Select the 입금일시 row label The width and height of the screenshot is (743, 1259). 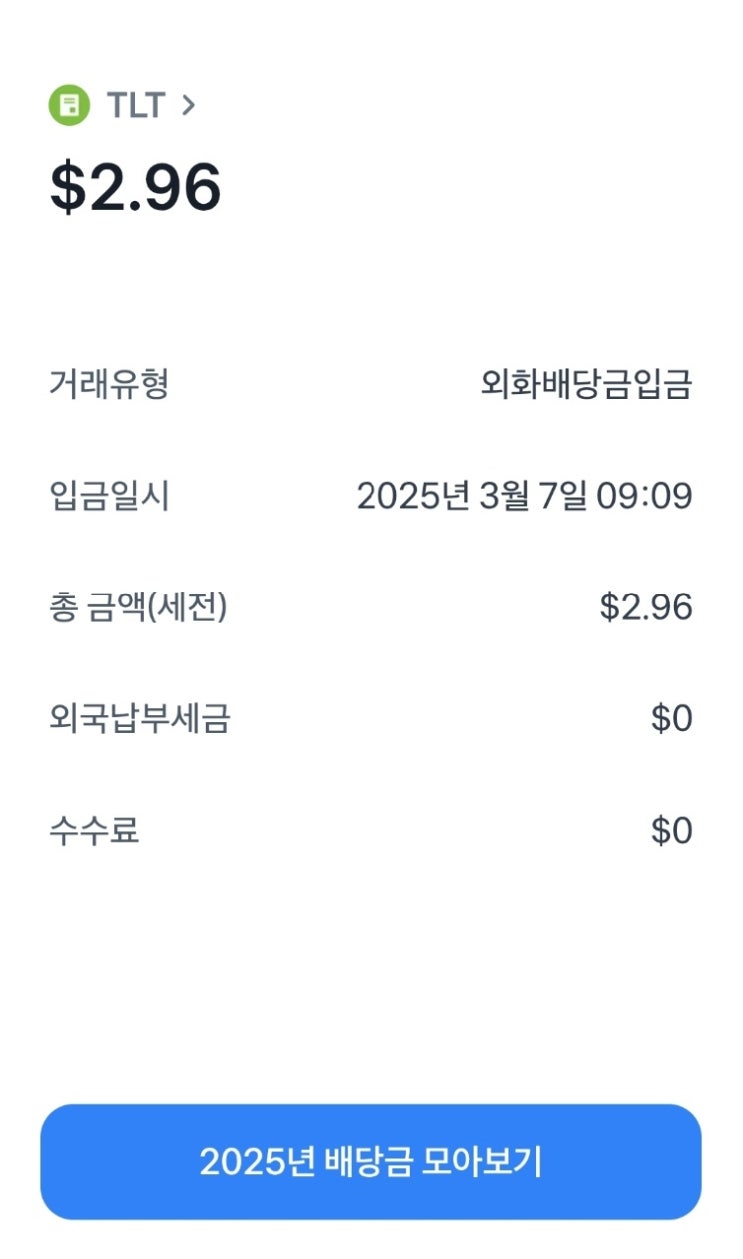[109, 495]
